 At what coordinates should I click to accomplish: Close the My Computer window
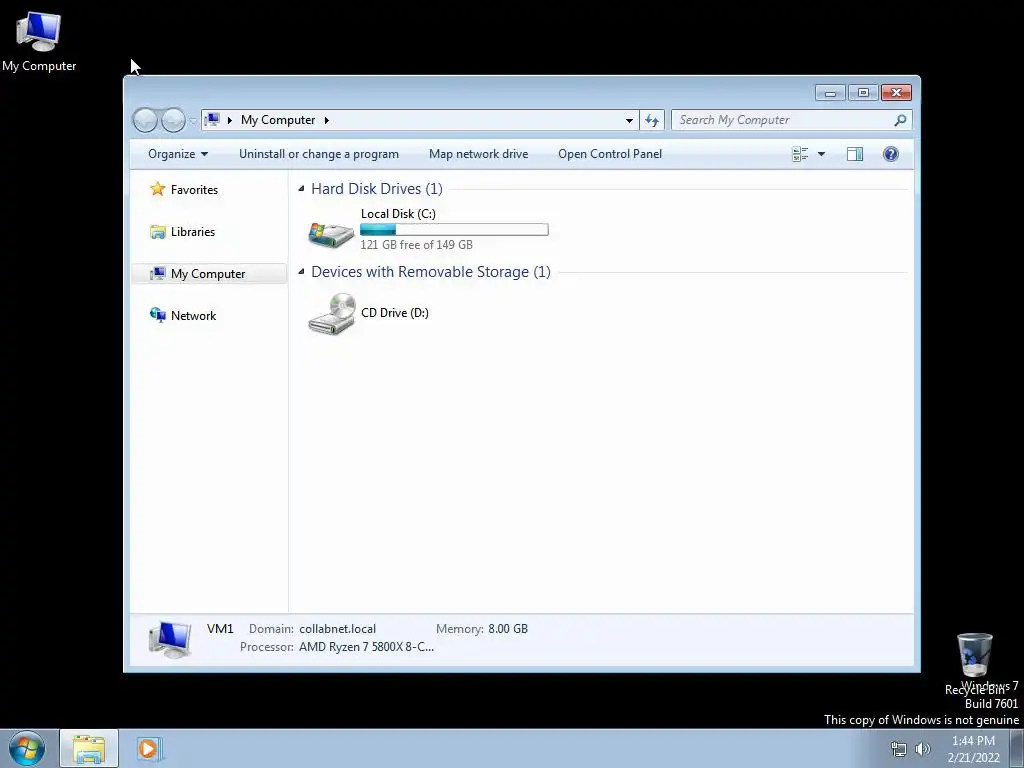point(896,93)
